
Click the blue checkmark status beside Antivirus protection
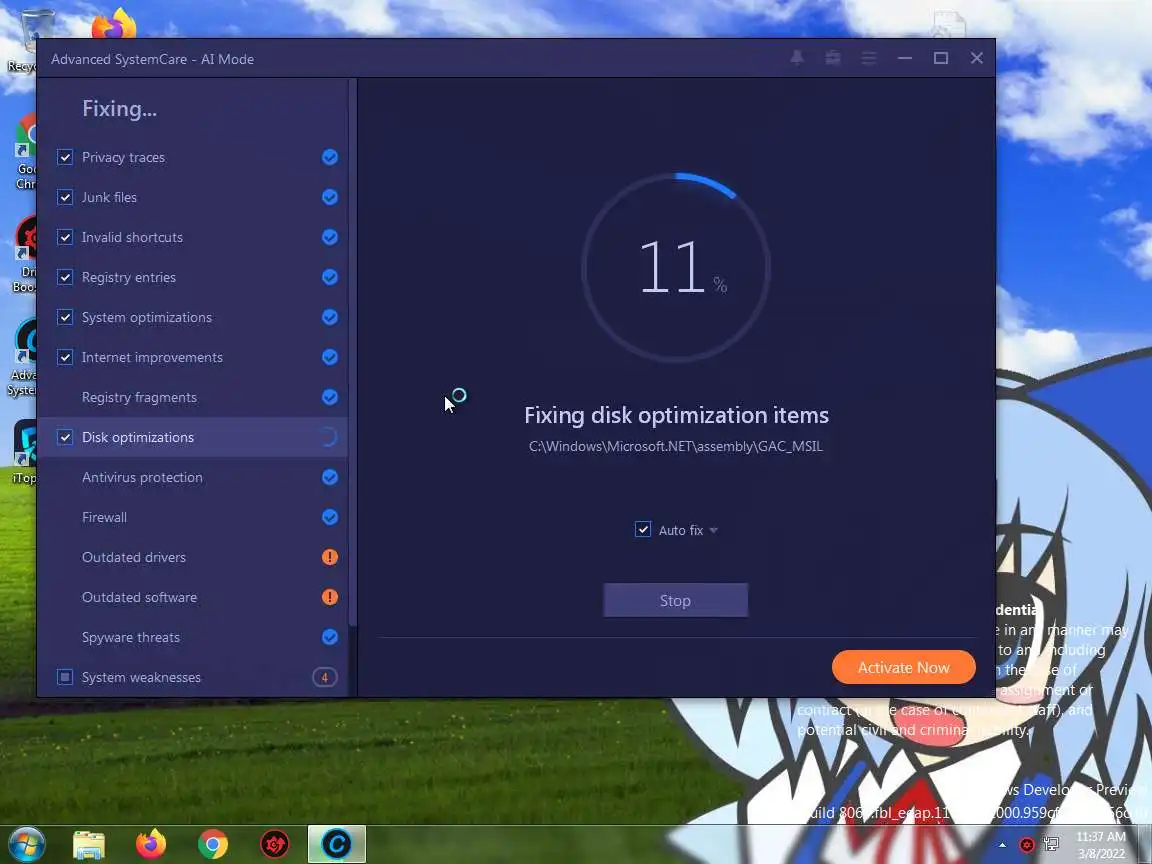tap(330, 478)
